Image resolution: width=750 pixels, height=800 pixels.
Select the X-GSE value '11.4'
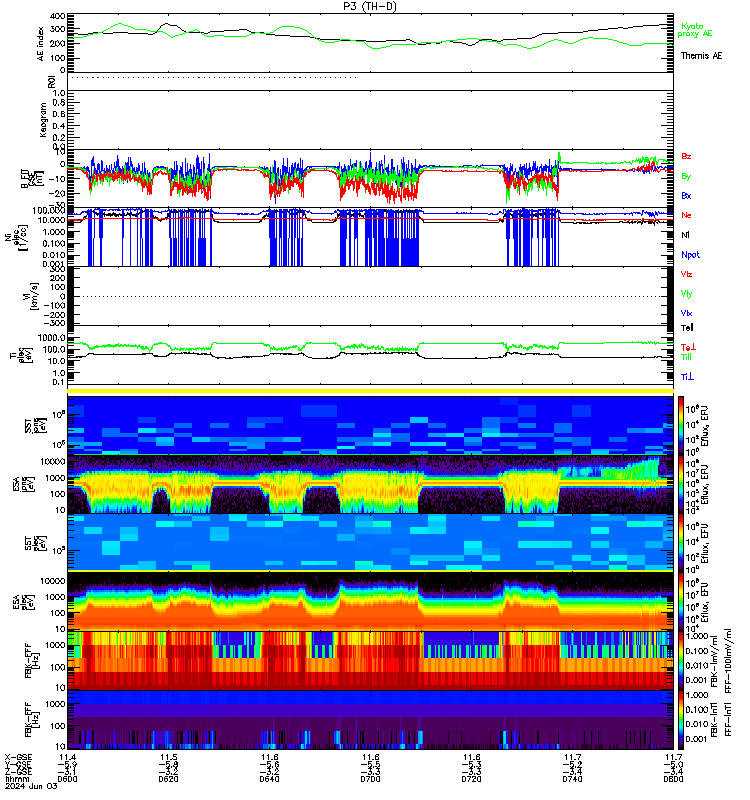point(67,757)
